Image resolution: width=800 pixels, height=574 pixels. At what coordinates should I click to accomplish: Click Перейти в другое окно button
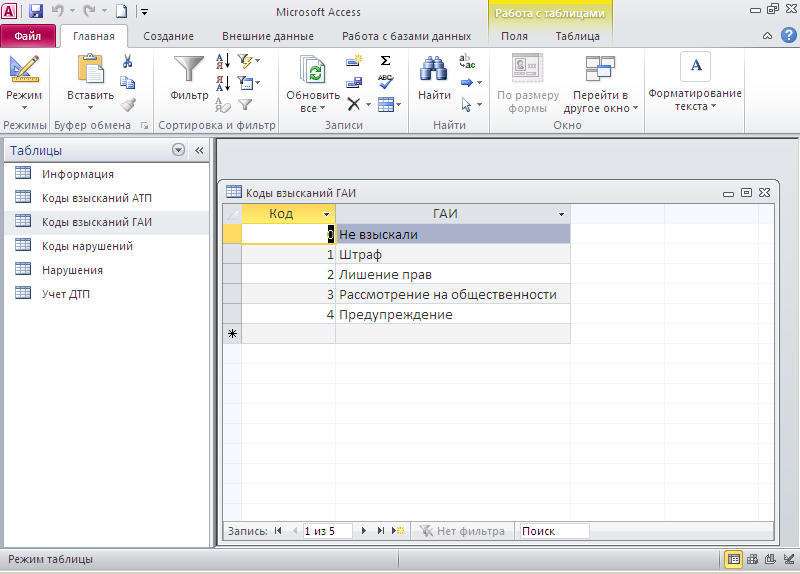point(601,84)
